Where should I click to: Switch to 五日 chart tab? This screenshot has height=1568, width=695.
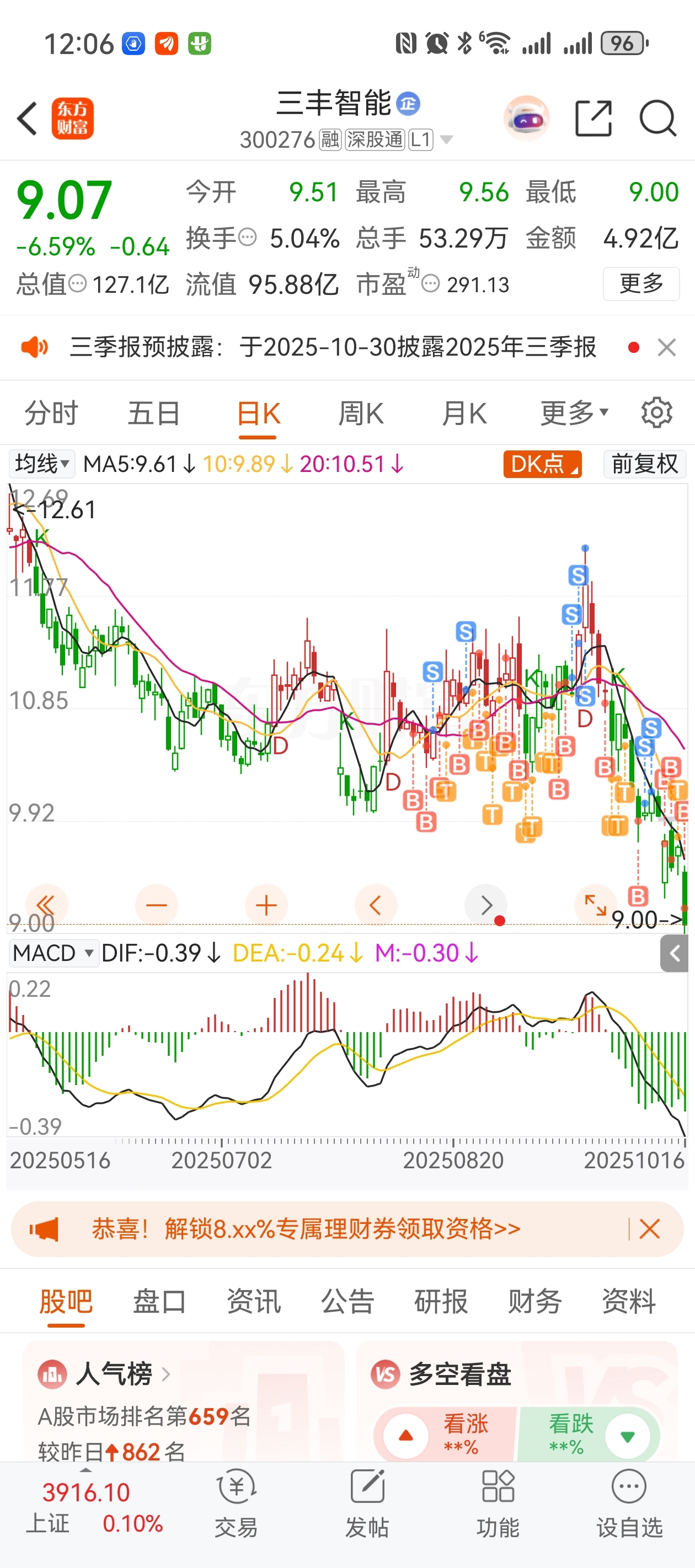(153, 414)
